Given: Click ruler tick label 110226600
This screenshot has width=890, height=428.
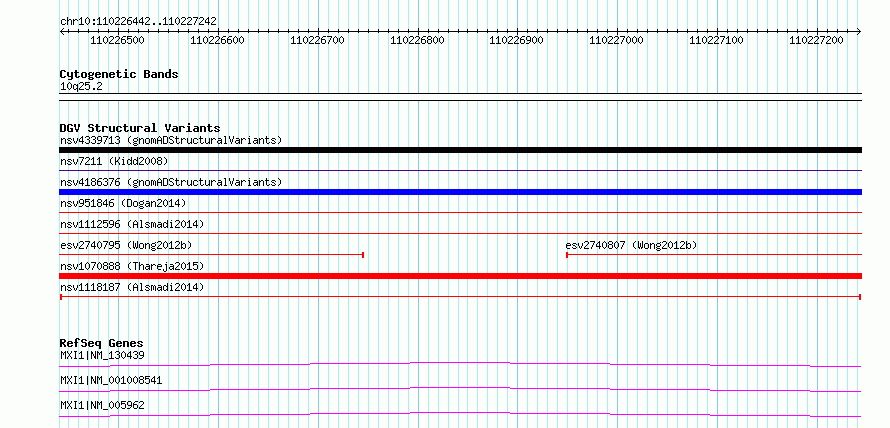Looking at the screenshot, I should click(x=217, y=40).
